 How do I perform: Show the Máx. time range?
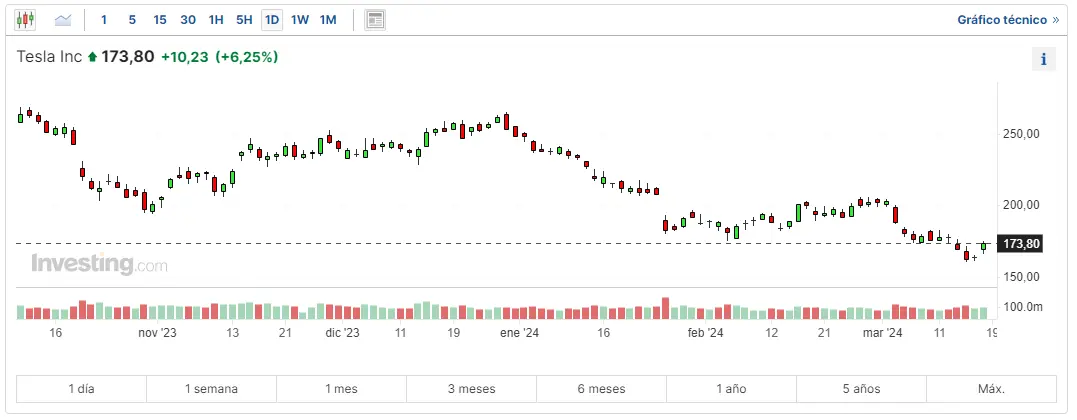[990, 388]
